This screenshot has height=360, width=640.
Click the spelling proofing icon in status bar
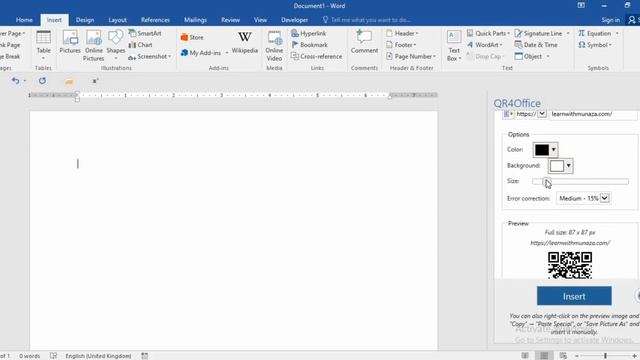click(x=53, y=356)
